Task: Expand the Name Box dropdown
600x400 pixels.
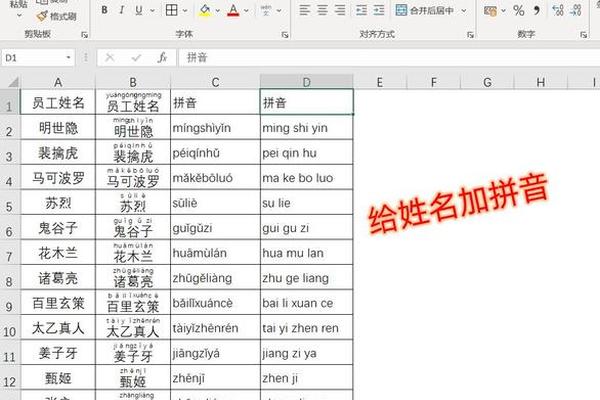Action: pyautogui.click(x=68, y=58)
